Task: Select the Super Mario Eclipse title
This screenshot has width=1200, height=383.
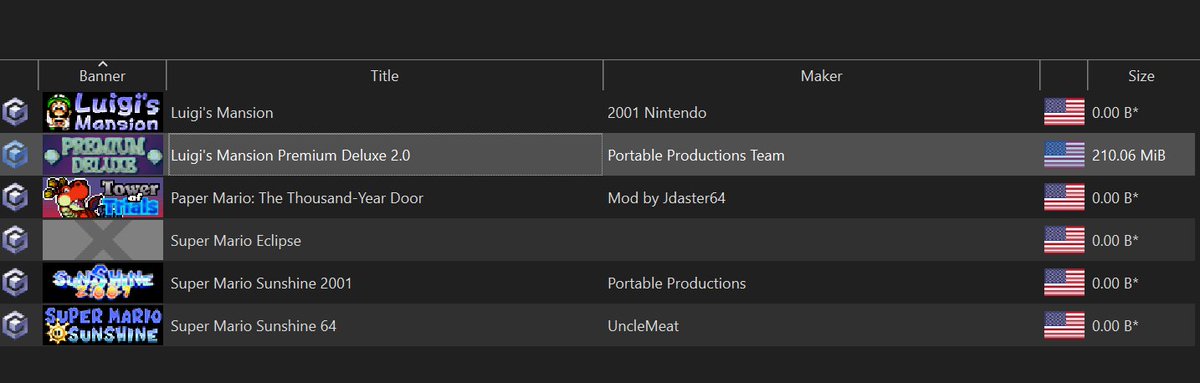Action: tap(236, 241)
